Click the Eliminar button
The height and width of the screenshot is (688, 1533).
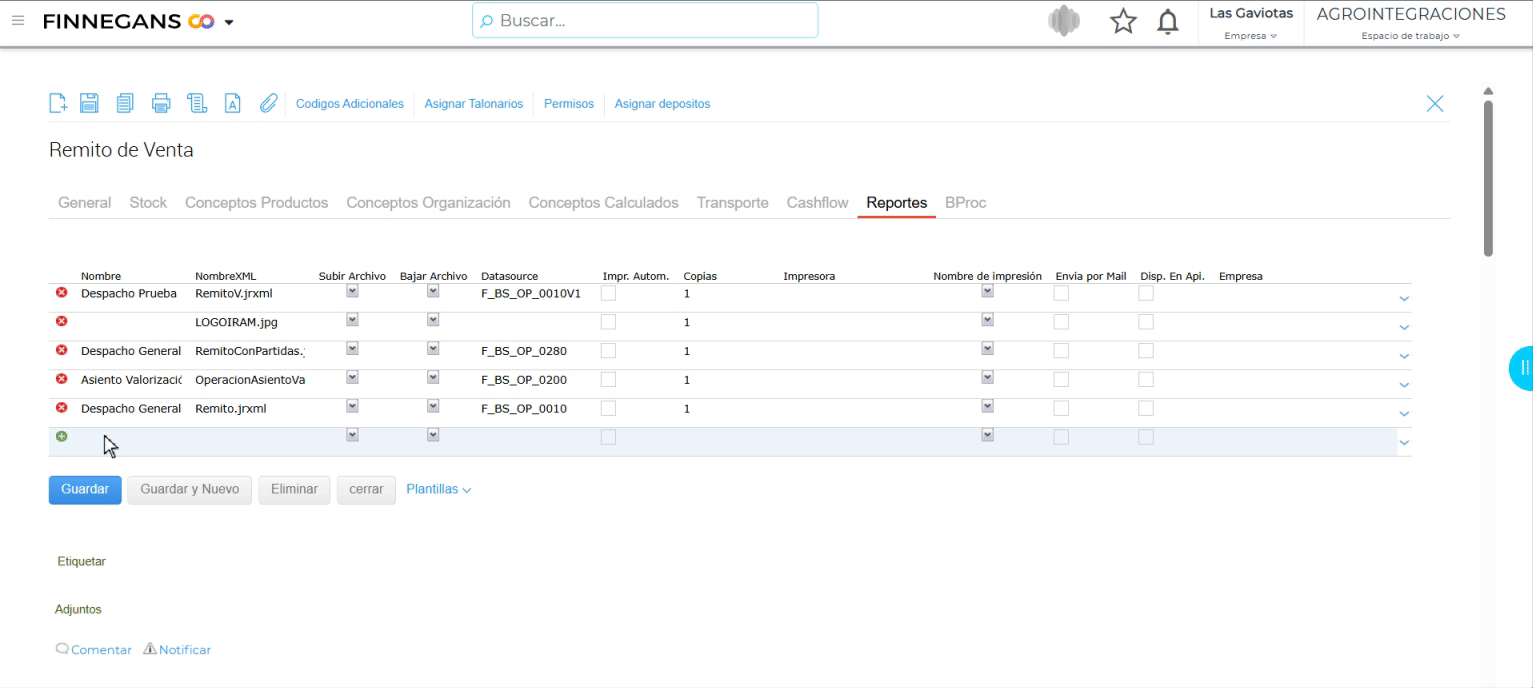point(294,490)
